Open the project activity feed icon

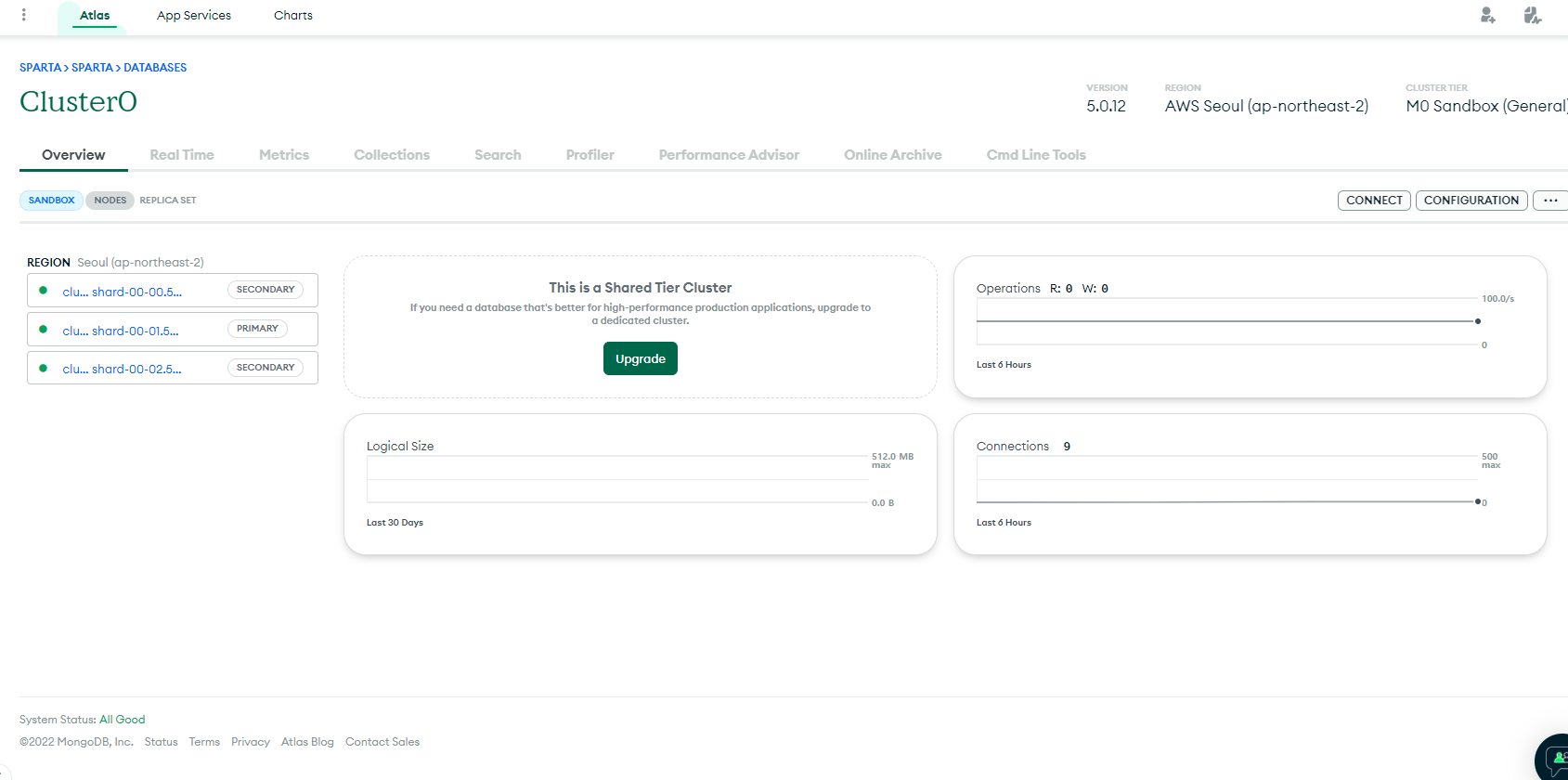1532,16
